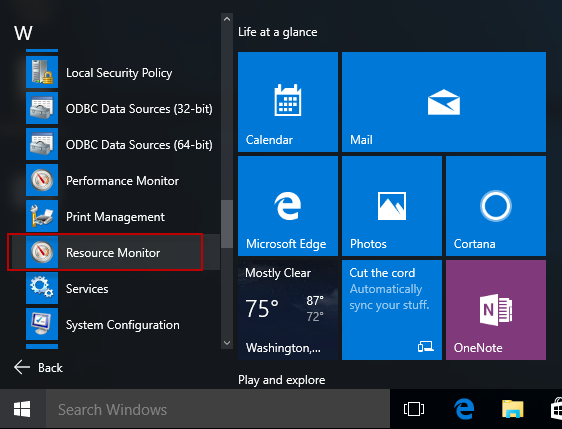
Task: Launch the Microsoft Edge tile
Action: tap(288, 206)
